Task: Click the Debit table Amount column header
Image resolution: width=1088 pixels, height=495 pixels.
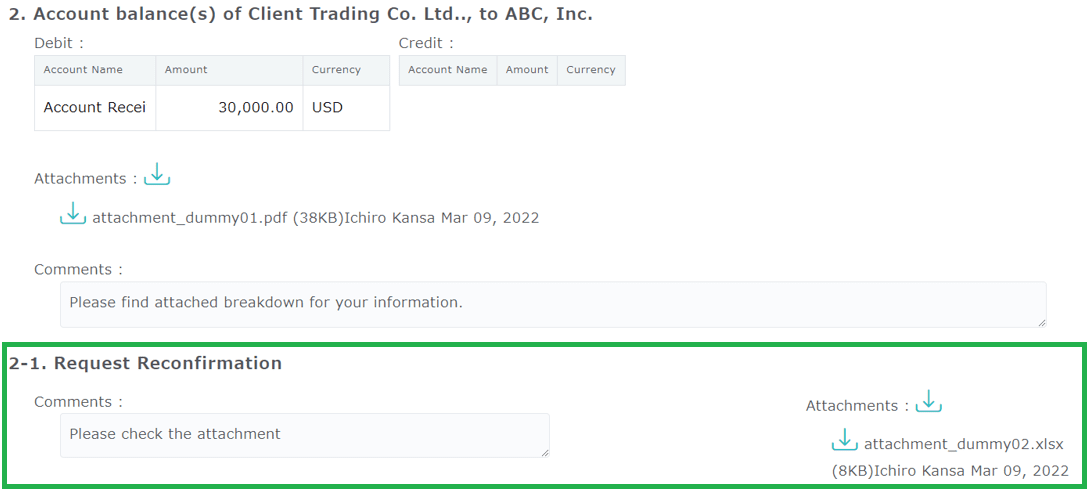Action: [x=229, y=70]
